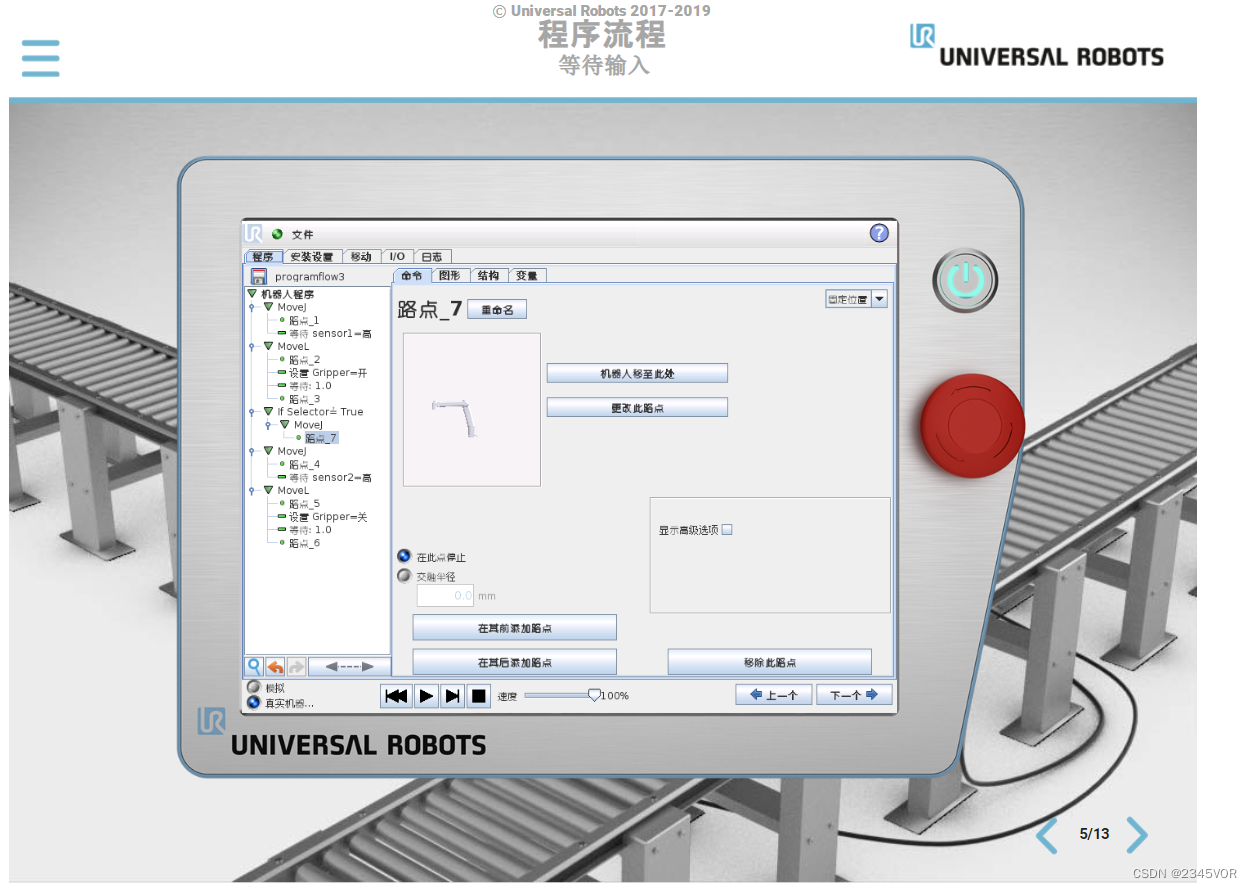This screenshot has width=1252, height=888.
Task: Stop the program with the stop button
Action: point(479,696)
